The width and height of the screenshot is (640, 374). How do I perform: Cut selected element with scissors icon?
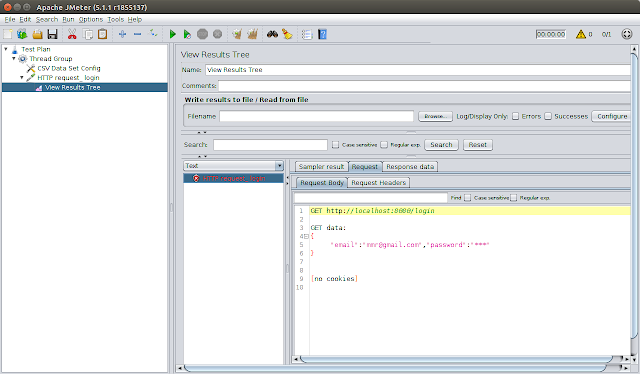coord(72,34)
